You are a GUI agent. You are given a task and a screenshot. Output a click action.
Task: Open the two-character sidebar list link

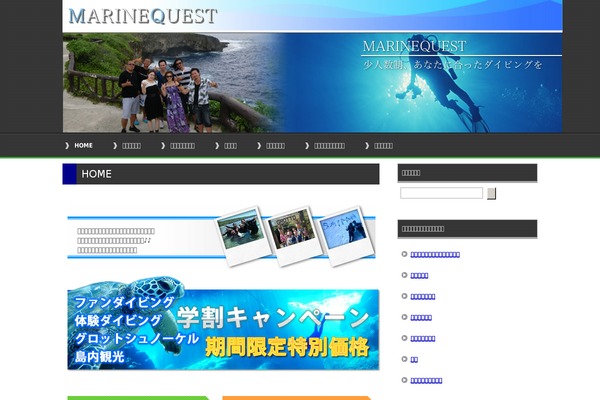click(414, 359)
